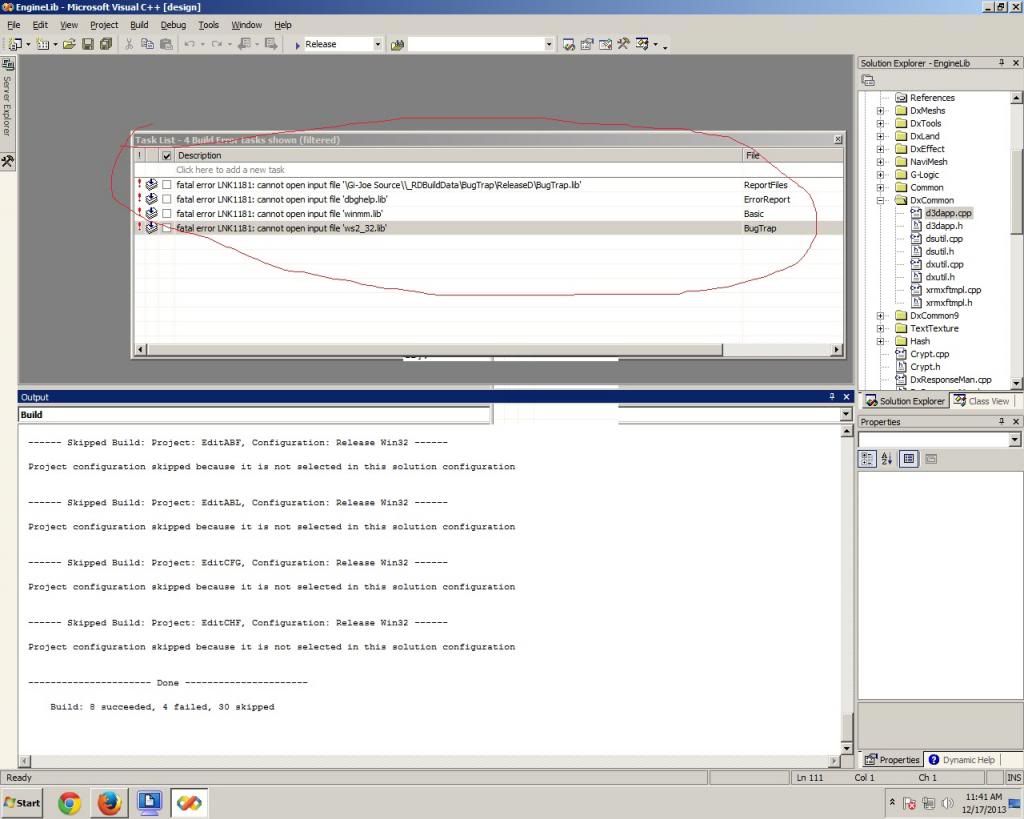Click the Solution Explorer refresh icon
The image size is (1024, 819).
tap(868, 79)
